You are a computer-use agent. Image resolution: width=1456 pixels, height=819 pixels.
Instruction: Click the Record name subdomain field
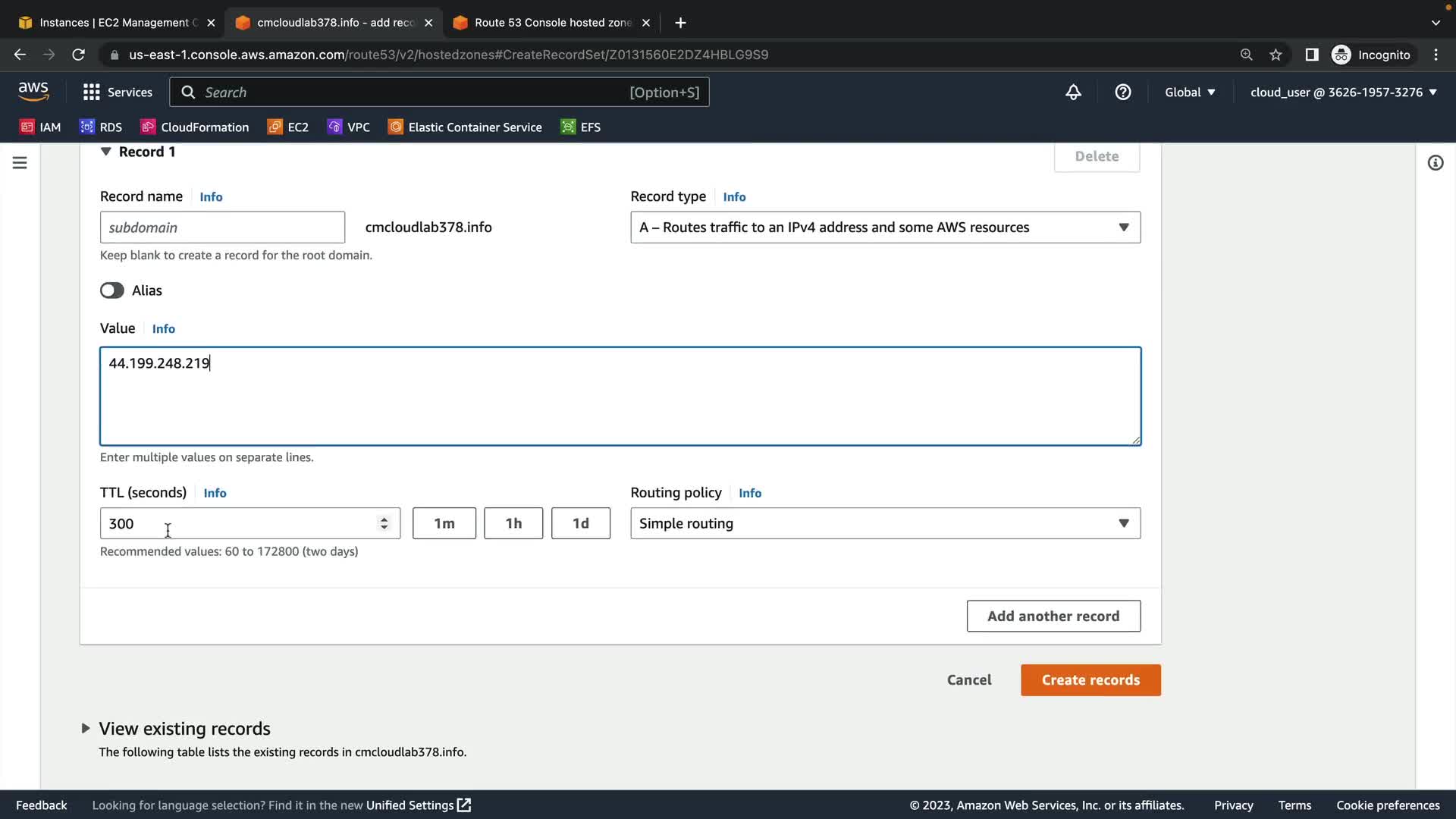tap(222, 227)
